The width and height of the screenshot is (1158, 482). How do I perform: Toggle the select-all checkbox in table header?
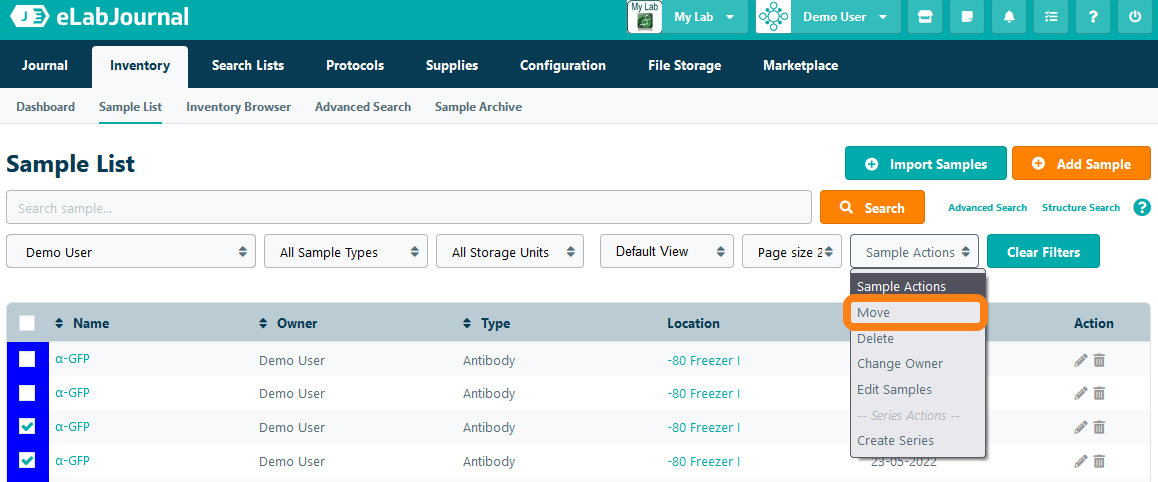(x=27, y=323)
